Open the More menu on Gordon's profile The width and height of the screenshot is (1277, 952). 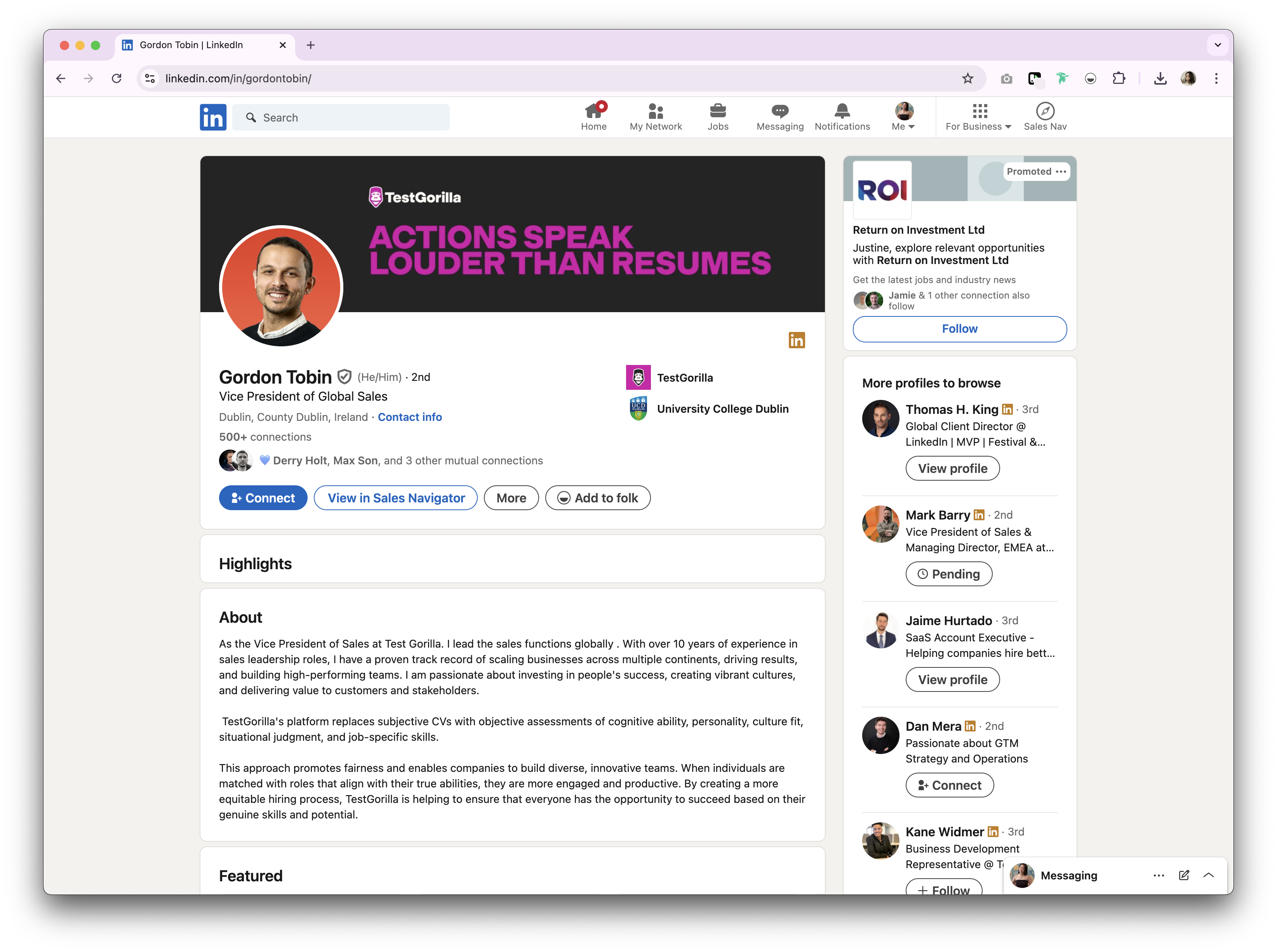511,498
